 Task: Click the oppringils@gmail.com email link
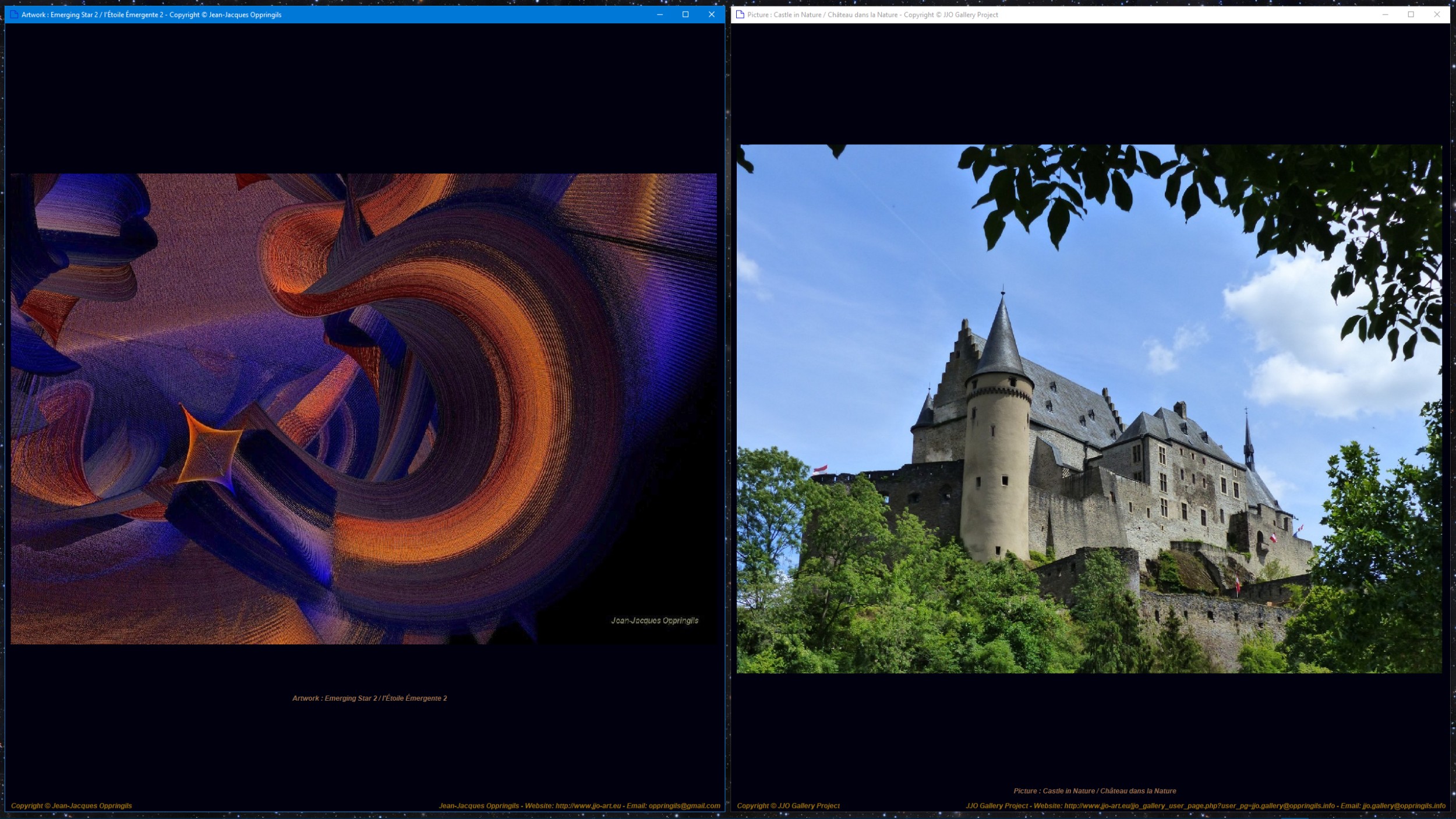pos(684,806)
